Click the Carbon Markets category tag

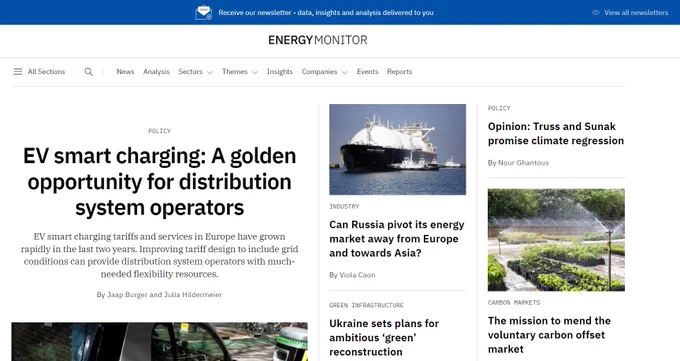point(514,302)
